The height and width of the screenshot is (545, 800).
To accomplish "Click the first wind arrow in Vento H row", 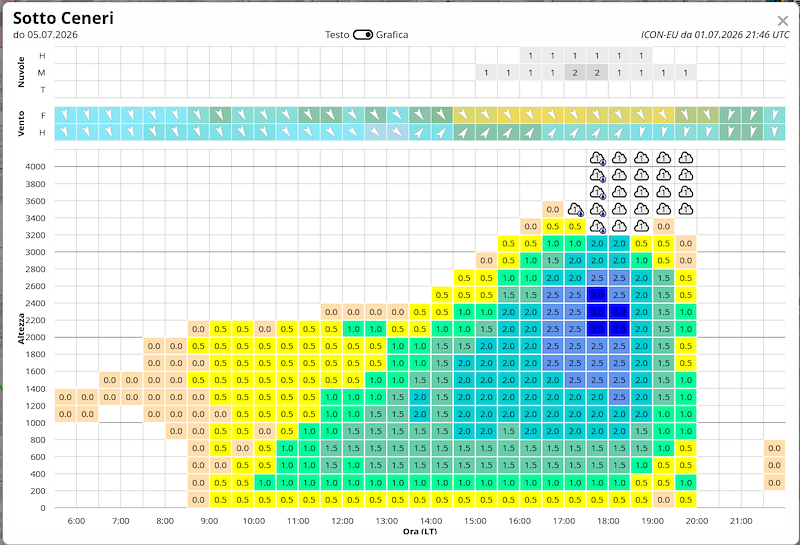I will click(65, 132).
